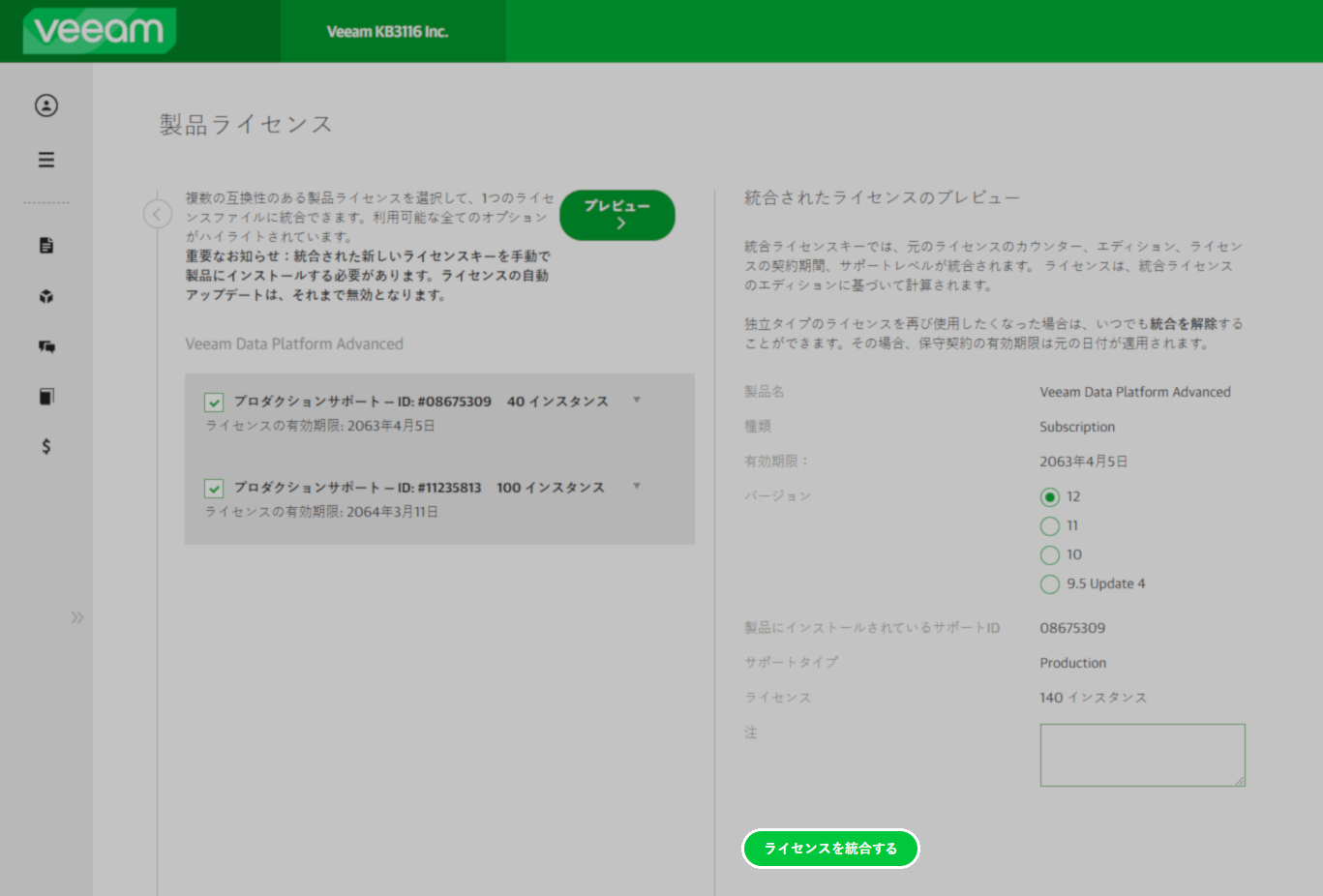This screenshot has height=896, width=1323.
Task: Open the book icon in sidebar
Action: pyautogui.click(x=46, y=396)
